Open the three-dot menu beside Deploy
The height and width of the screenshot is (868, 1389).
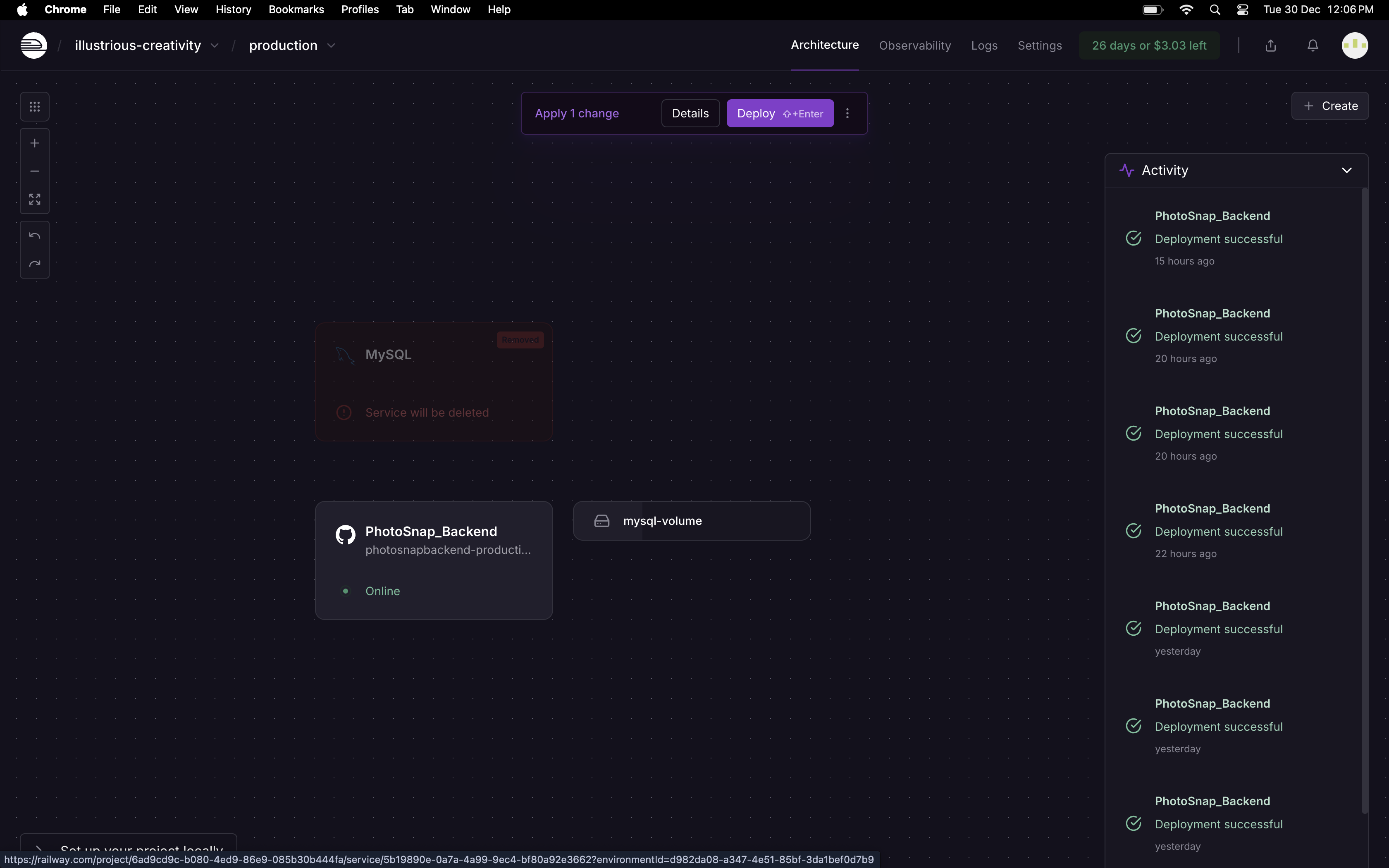click(x=847, y=114)
